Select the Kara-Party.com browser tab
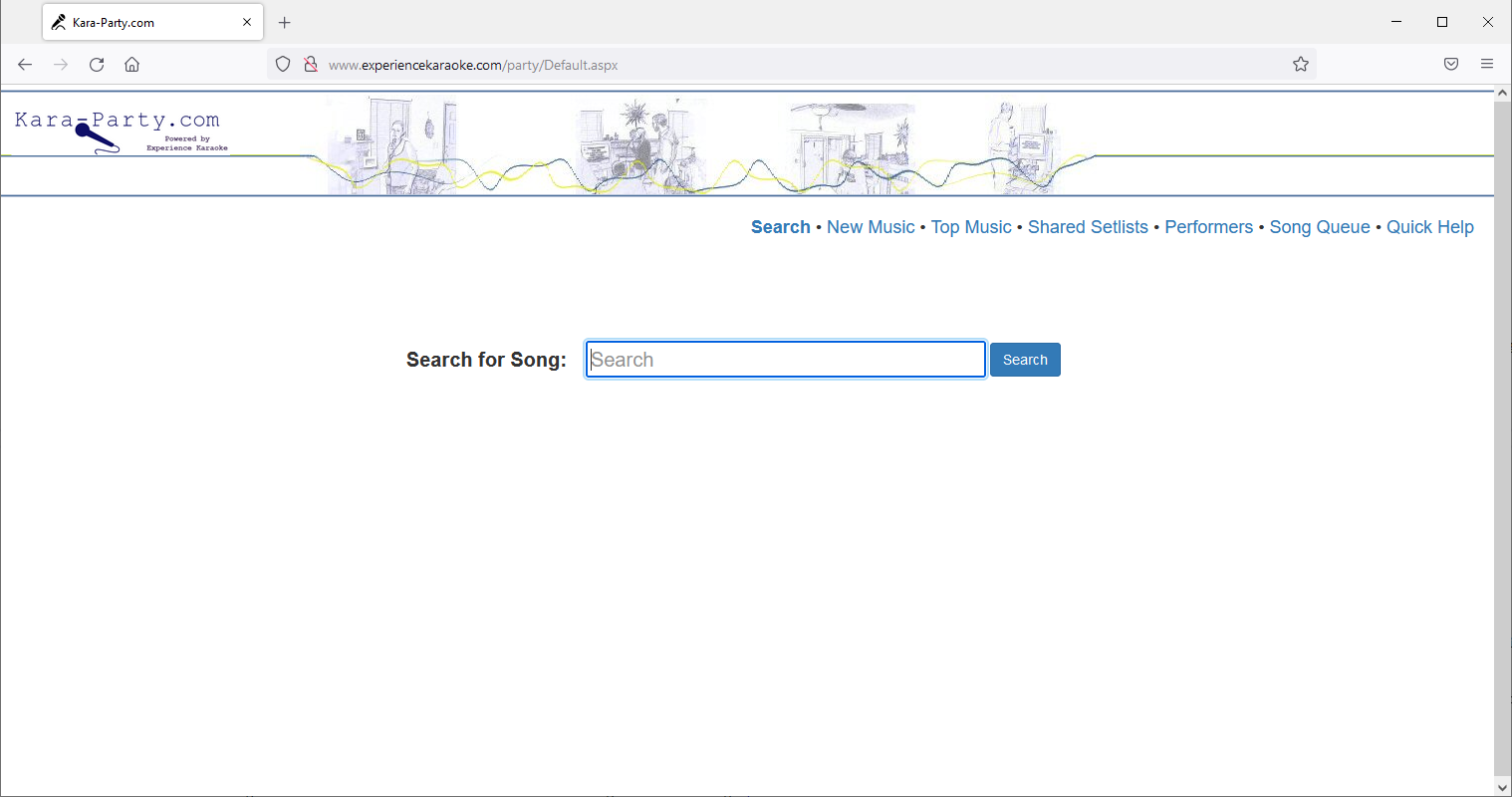1512x797 pixels. [139, 22]
